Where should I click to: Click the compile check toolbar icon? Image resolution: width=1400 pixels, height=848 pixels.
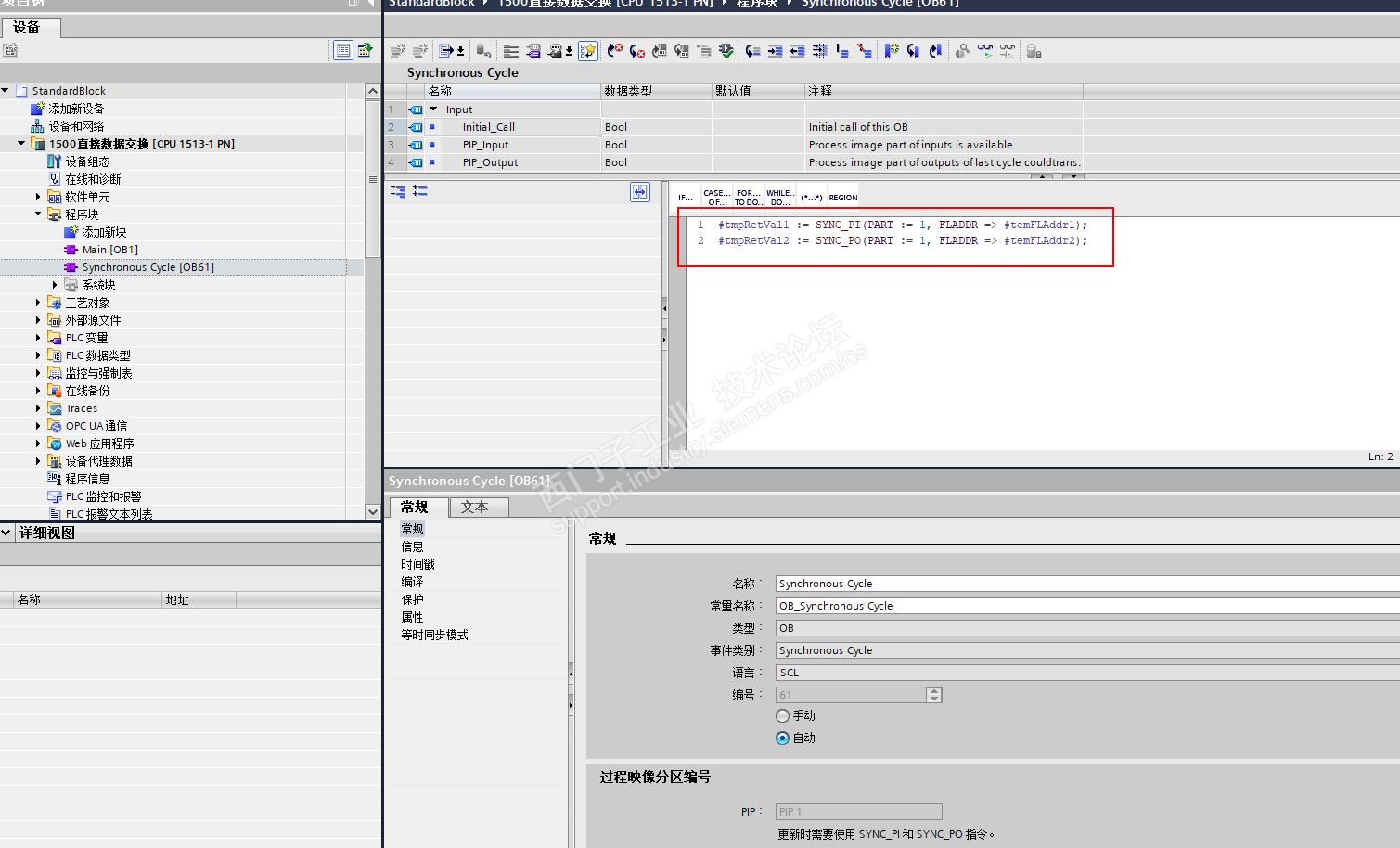(726, 51)
